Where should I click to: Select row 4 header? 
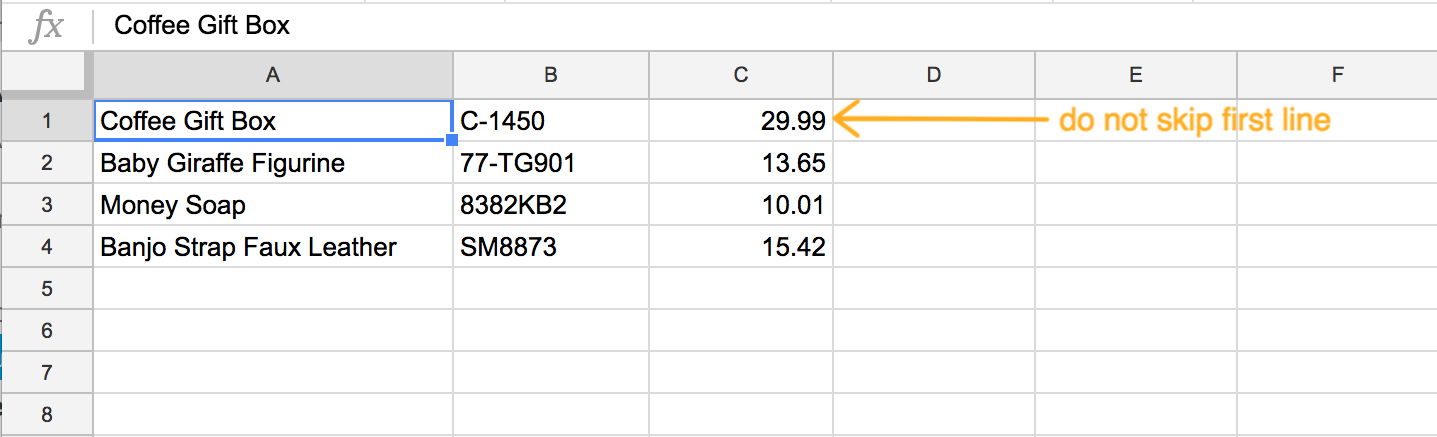[46, 247]
